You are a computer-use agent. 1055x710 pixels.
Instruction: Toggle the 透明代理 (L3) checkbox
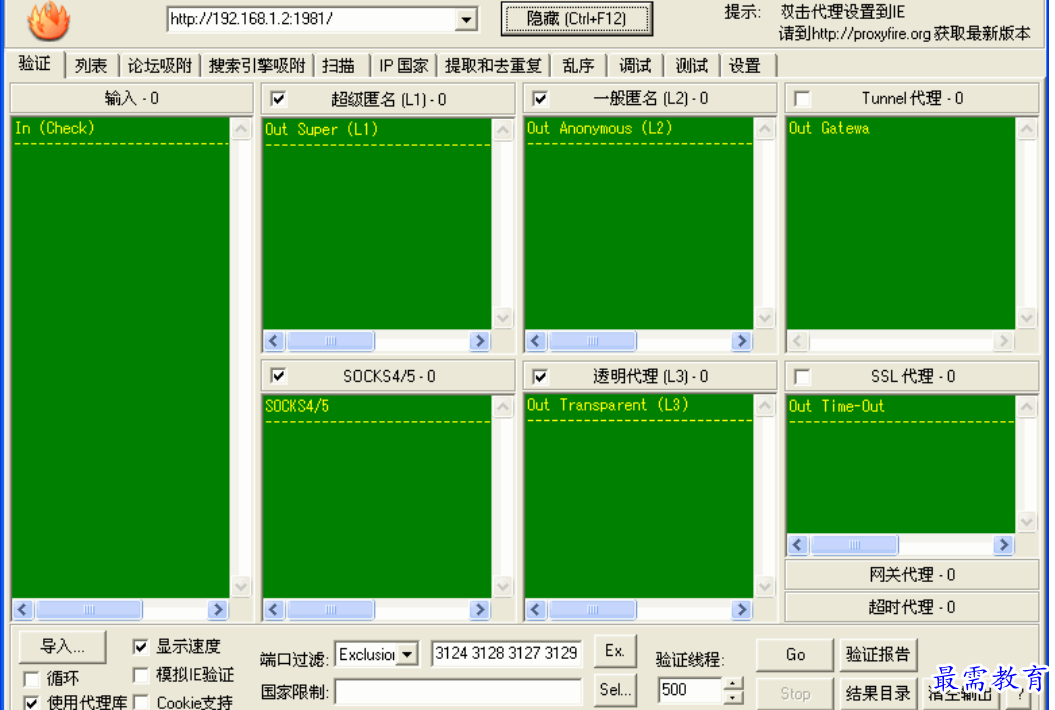(x=540, y=376)
